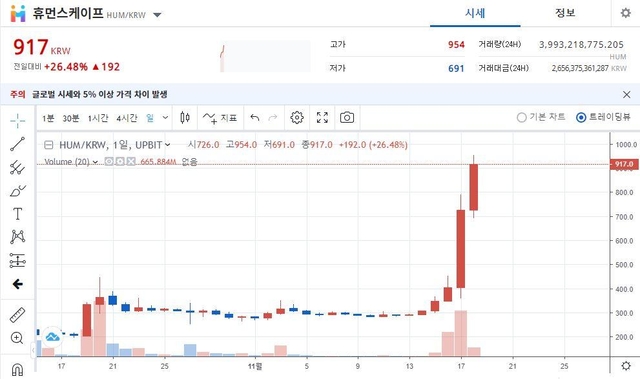
Task: Expand the chart interval dropdown chevron
Action: point(165,118)
